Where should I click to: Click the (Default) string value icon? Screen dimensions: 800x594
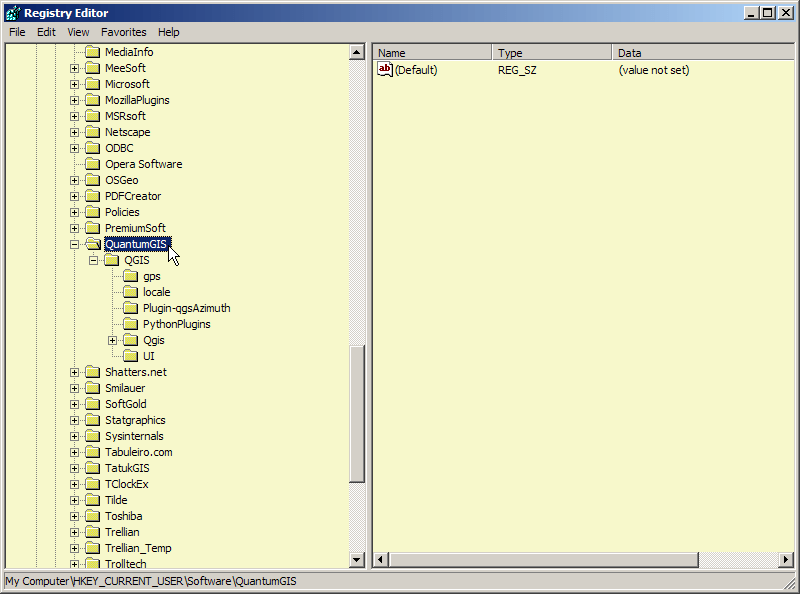click(x=385, y=69)
